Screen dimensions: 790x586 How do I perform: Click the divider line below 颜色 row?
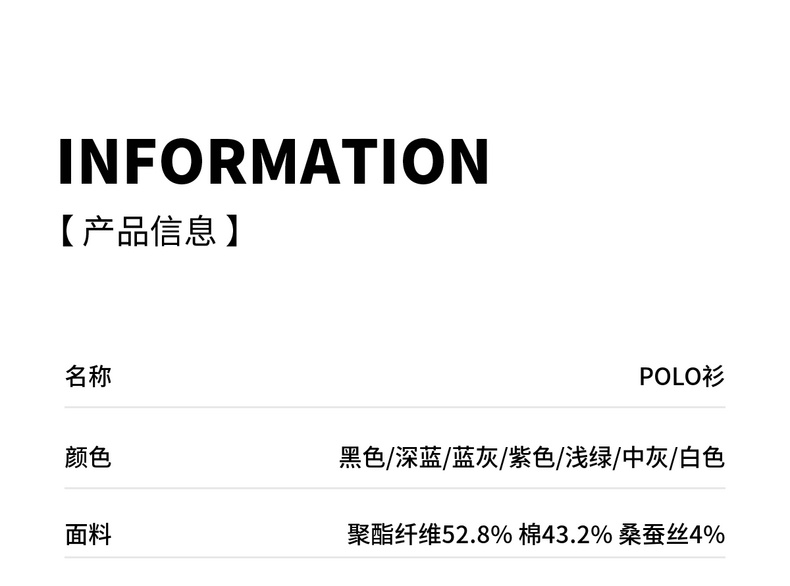(395, 489)
